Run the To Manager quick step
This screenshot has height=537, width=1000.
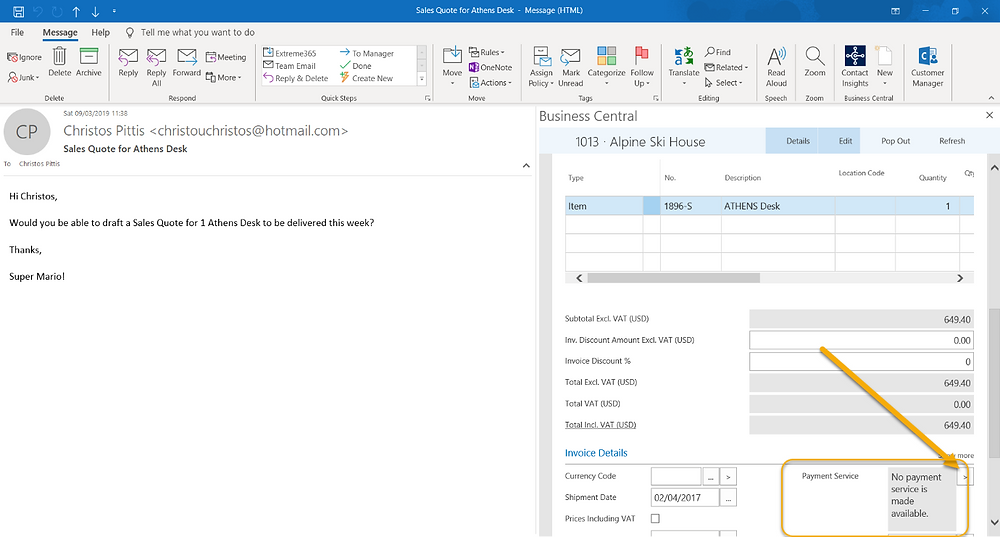tap(367, 54)
